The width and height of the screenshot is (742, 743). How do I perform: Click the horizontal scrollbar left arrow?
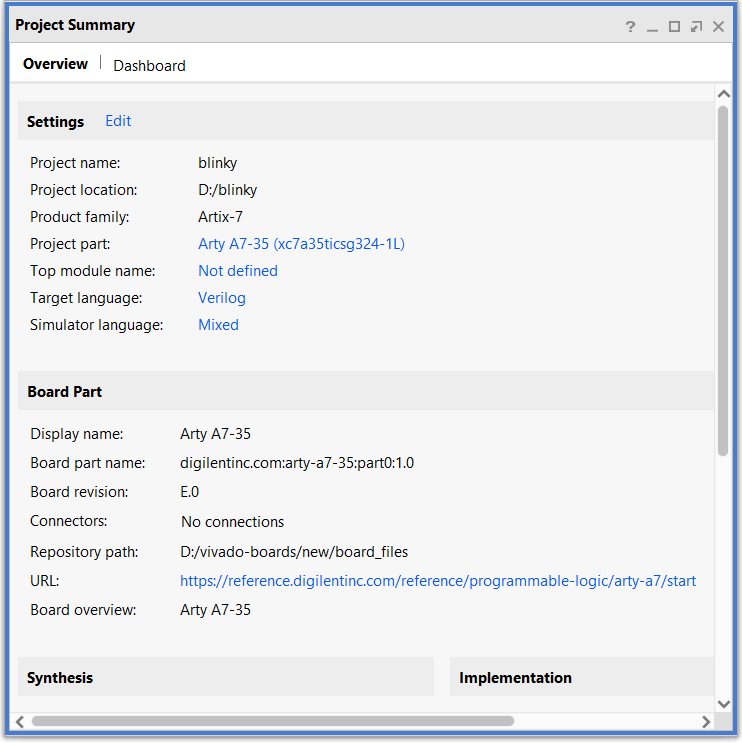[20, 722]
